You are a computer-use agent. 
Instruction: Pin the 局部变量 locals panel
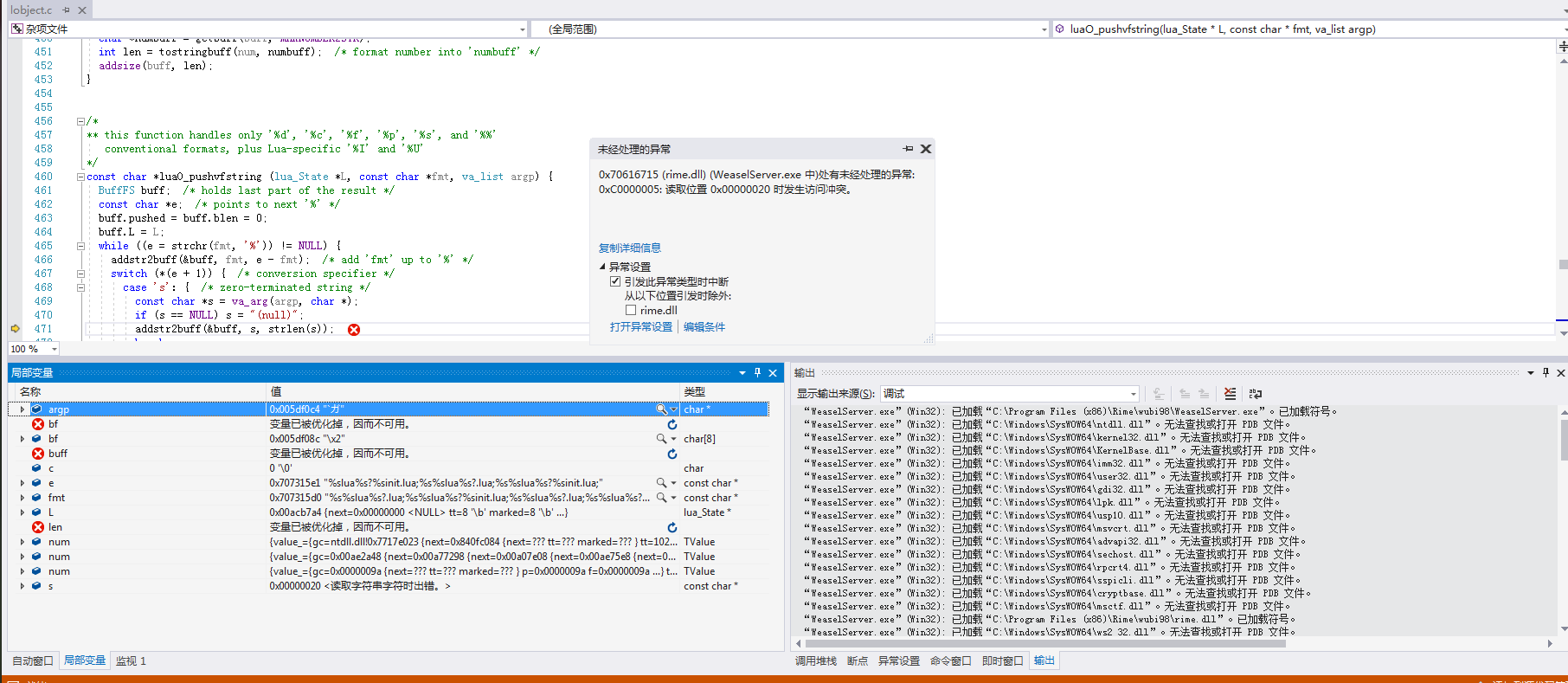click(757, 372)
